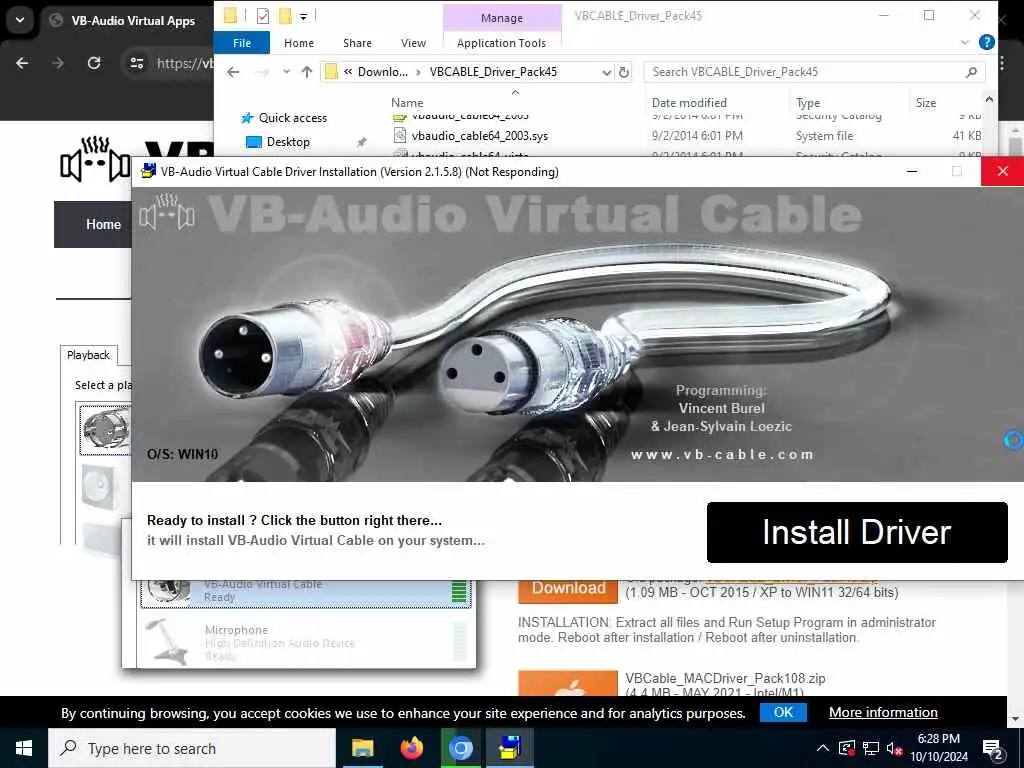Go up one folder level in Explorer
The image size is (1024, 768).
tap(307, 72)
